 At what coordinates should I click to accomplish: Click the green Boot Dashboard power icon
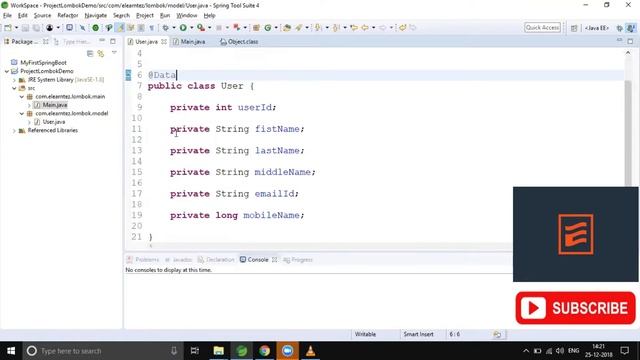pos(95,28)
